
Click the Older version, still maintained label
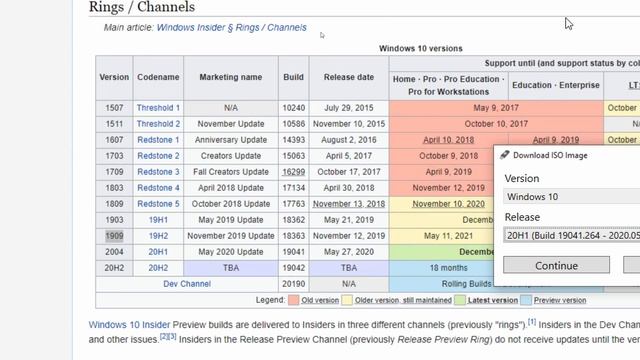click(x=403, y=300)
